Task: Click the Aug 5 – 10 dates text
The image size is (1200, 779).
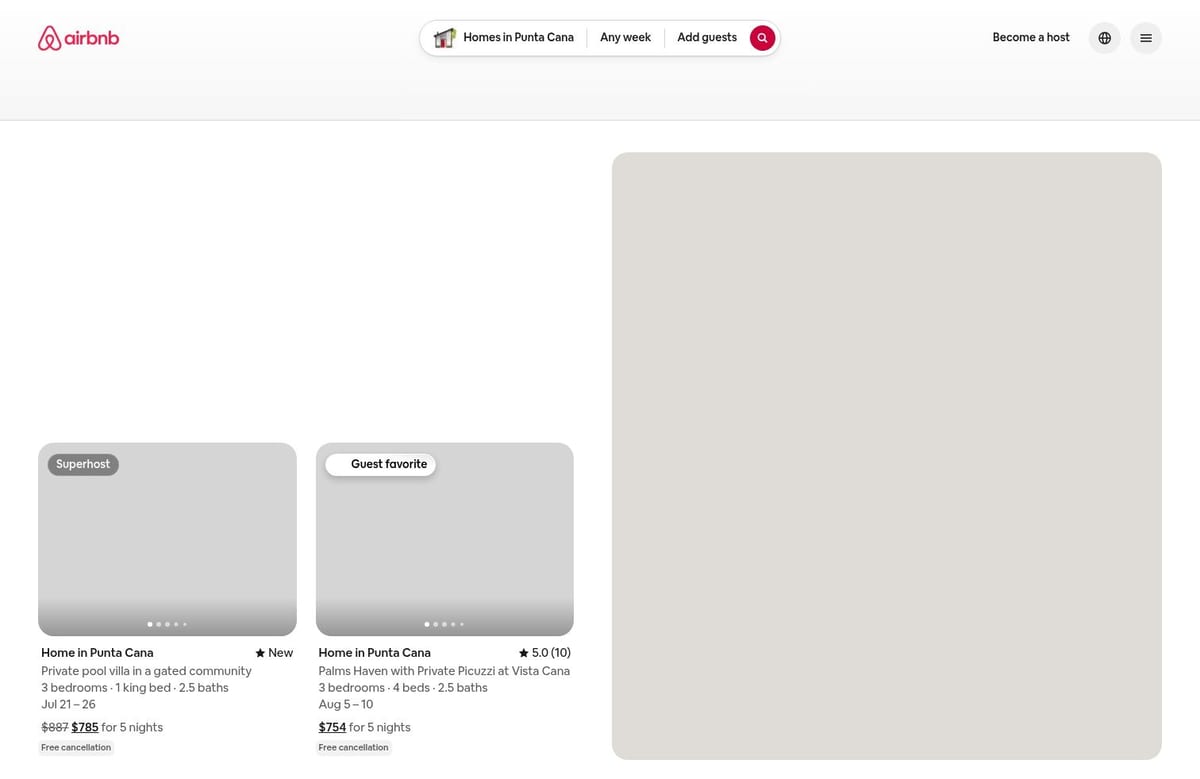Action: click(x=344, y=705)
